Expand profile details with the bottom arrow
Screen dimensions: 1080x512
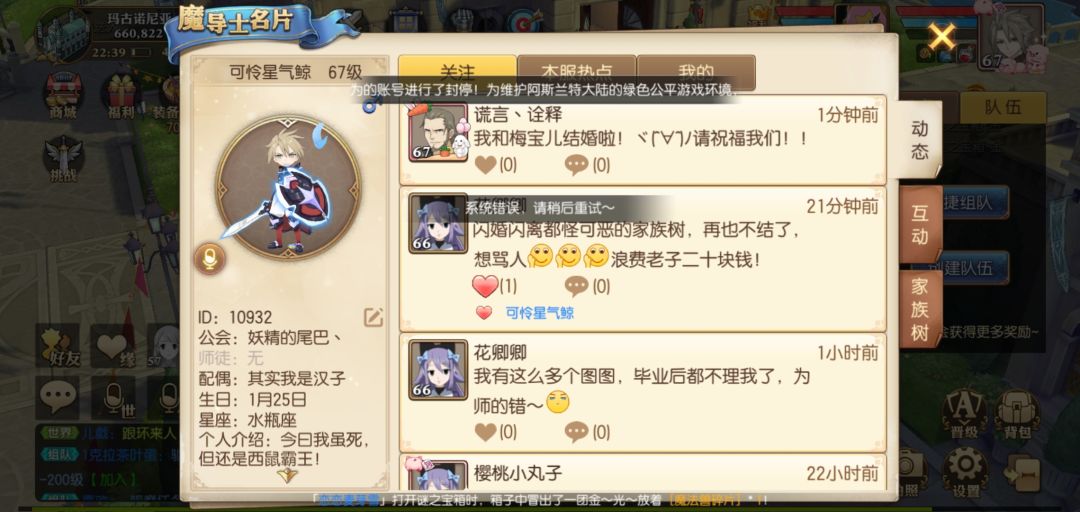(287, 475)
